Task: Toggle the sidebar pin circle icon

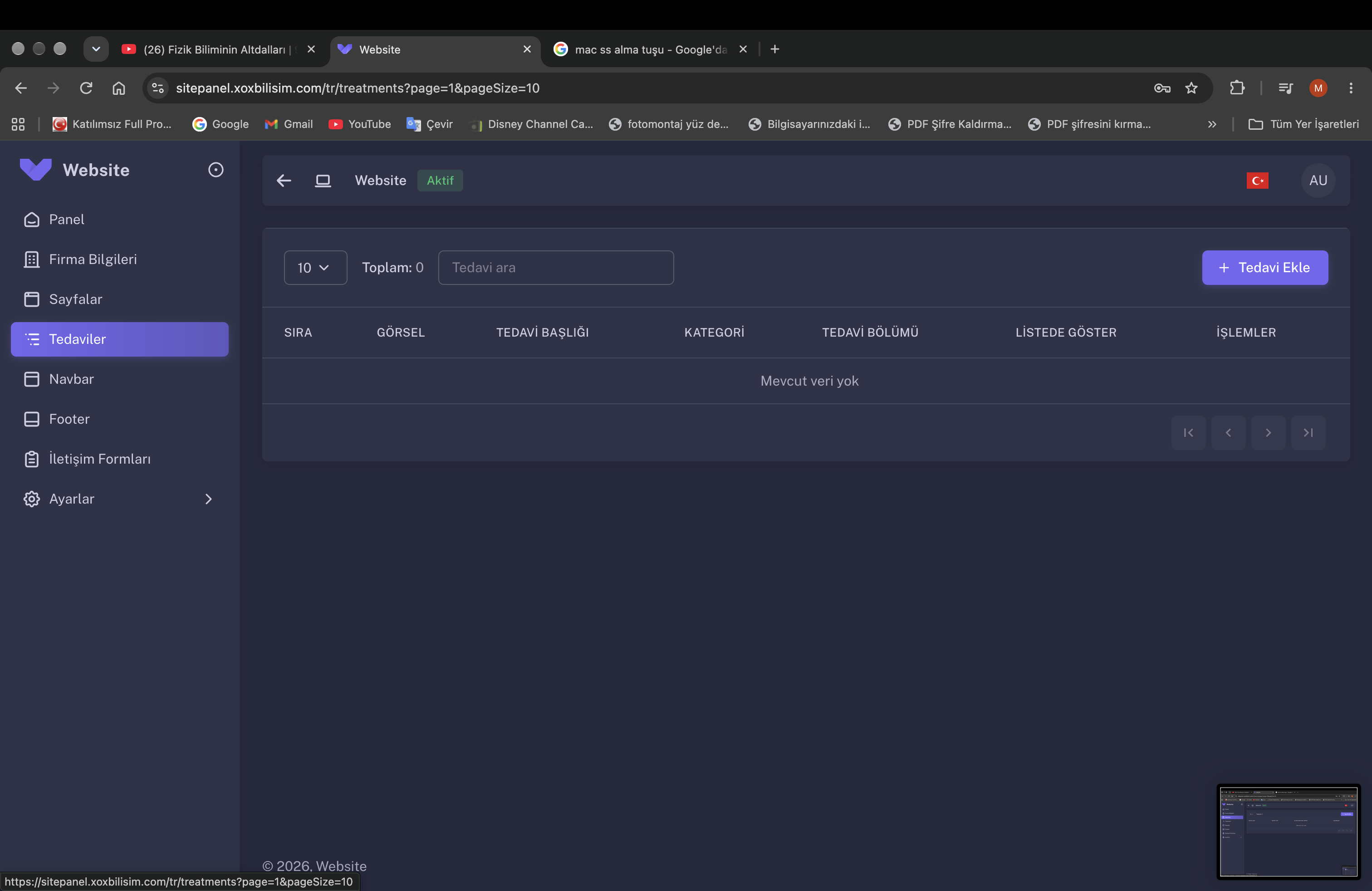Action: pyautogui.click(x=216, y=169)
